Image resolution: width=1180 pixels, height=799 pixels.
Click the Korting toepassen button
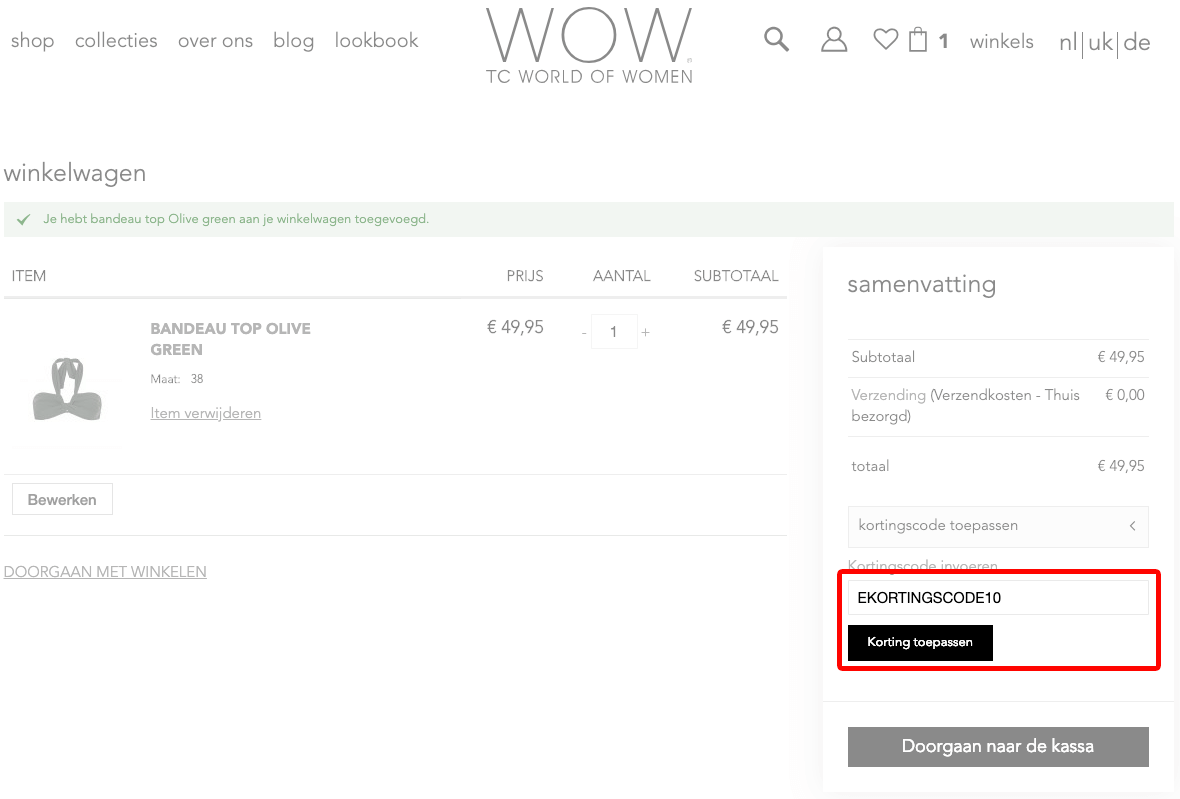pos(920,643)
